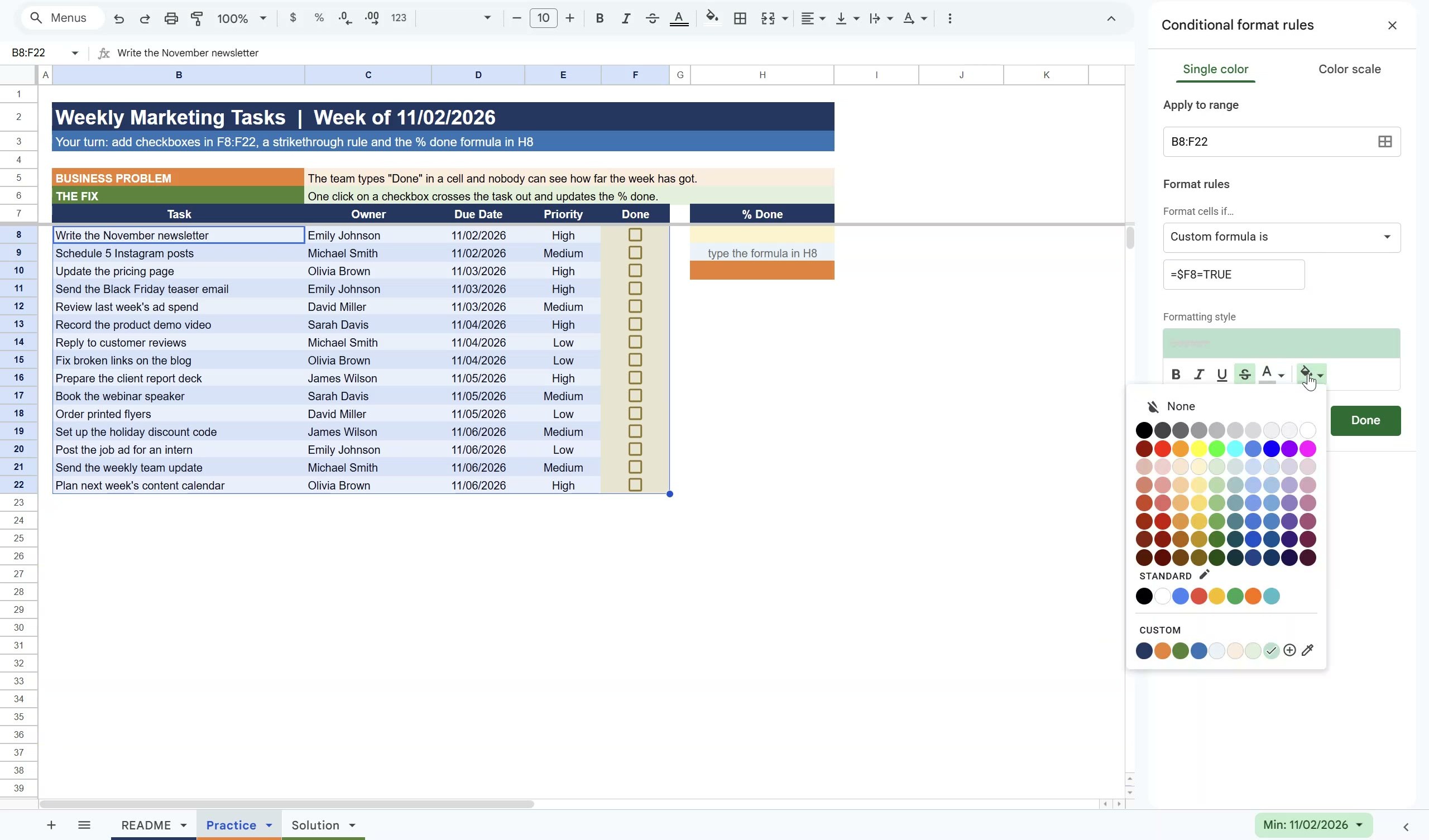1429x840 pixels.
Task: Tick checkbox for Plan next week's content calendar
Action: [x=635, y=485]
